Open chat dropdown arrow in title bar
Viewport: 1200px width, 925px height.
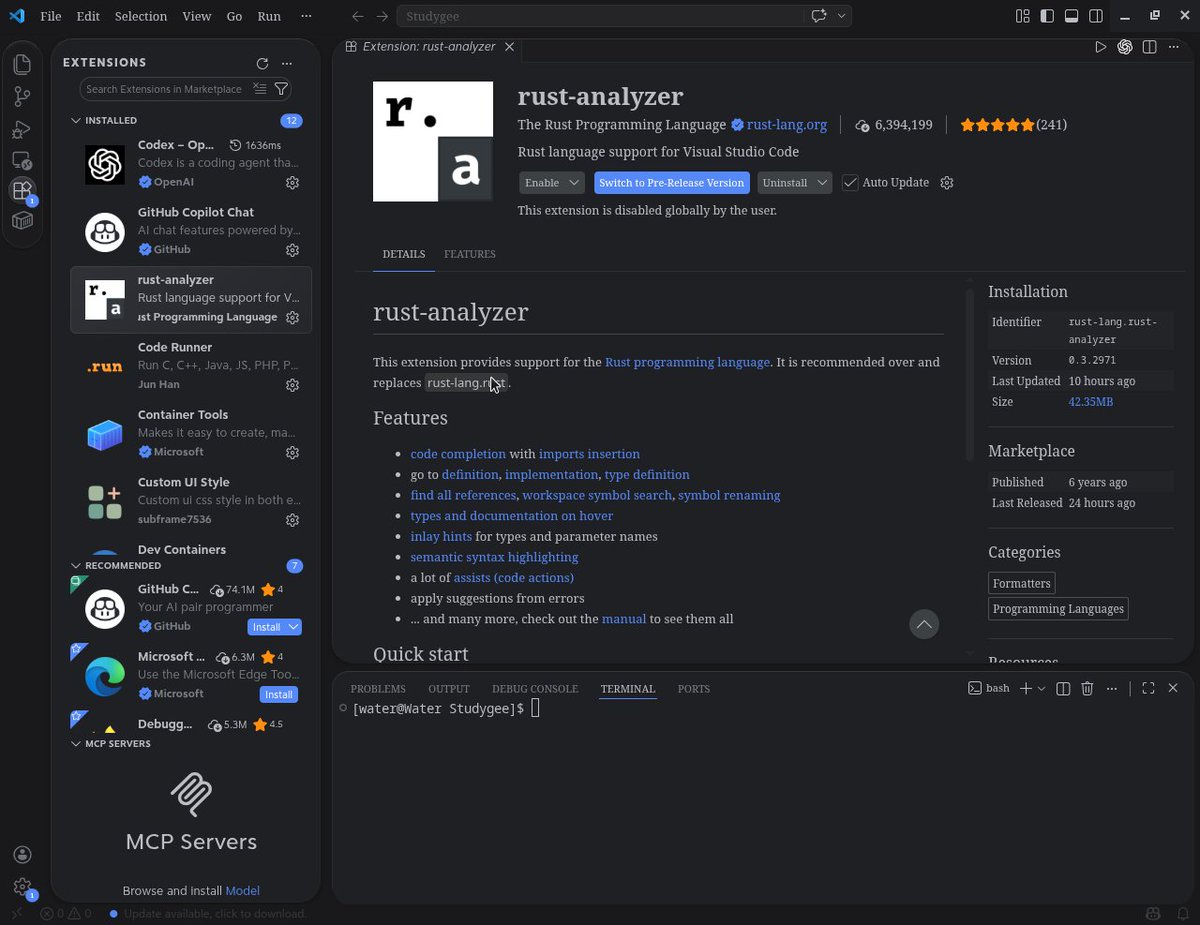point(842,16)
